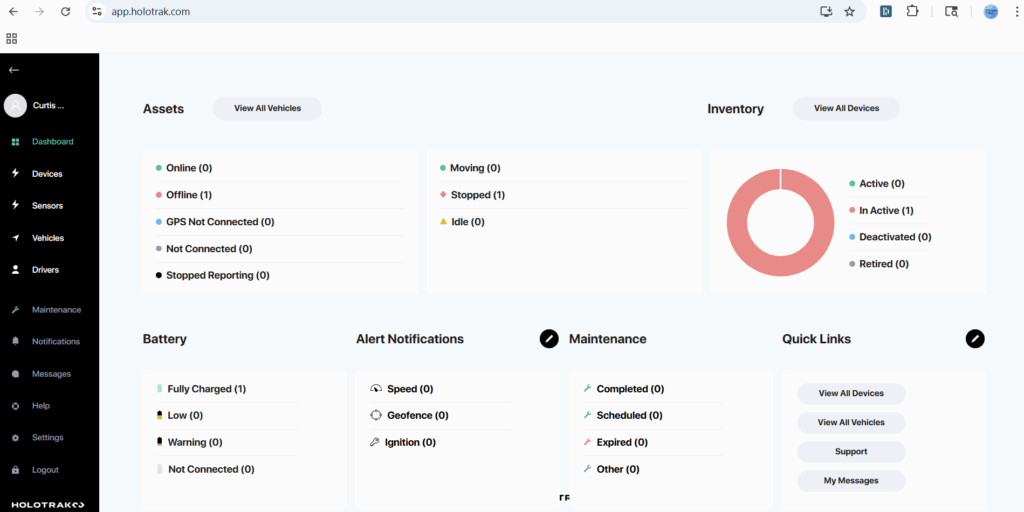
Task: Open the browser extensions puzzle icon
Action: click(912, 11)
